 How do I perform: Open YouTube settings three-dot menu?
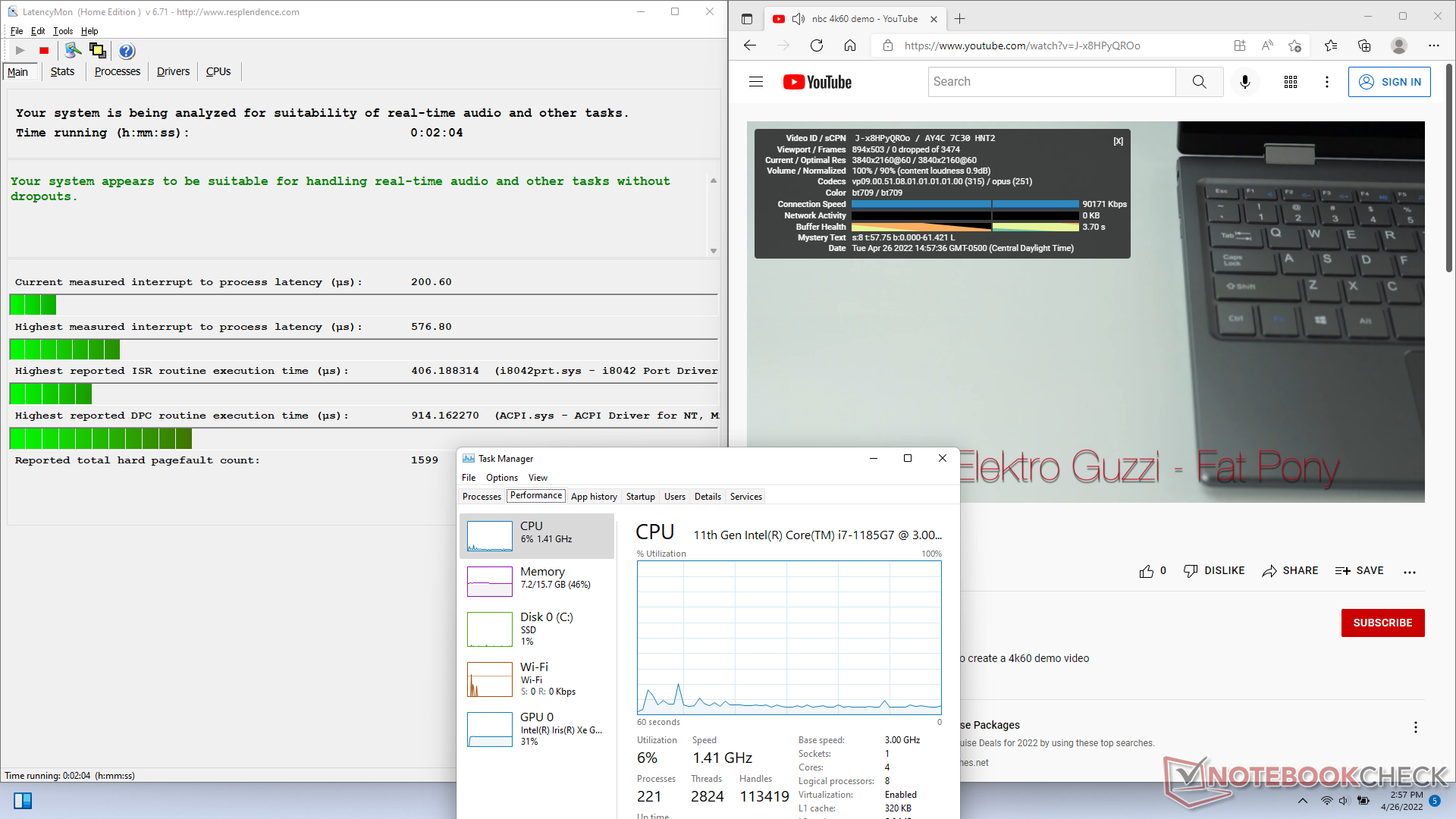pos(1327,82)
